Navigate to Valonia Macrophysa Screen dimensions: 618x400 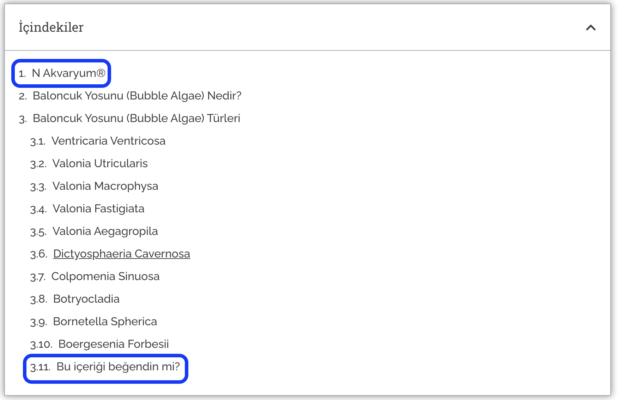pos(105,186)
